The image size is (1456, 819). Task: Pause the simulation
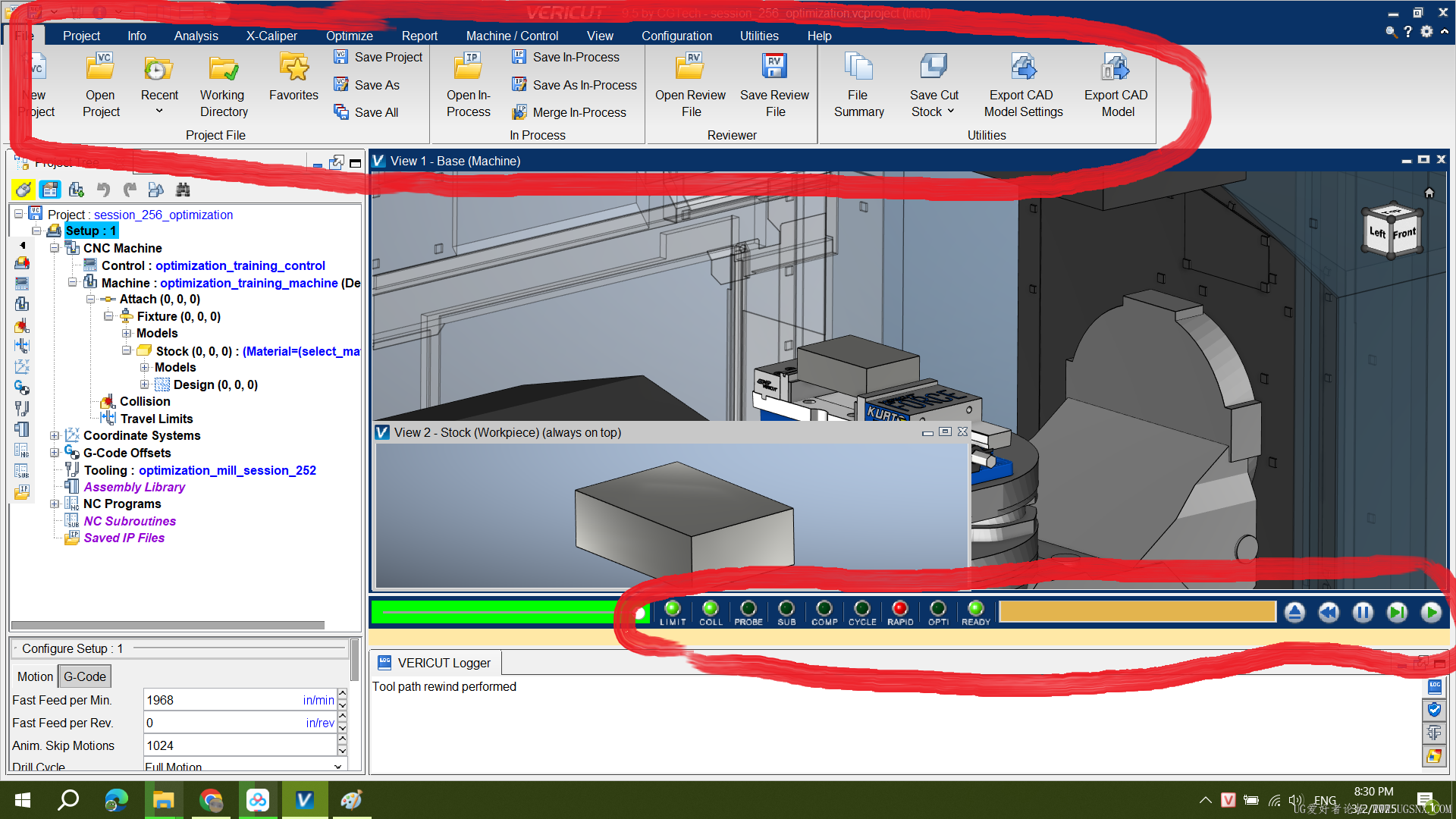[x=1363, y=612]
